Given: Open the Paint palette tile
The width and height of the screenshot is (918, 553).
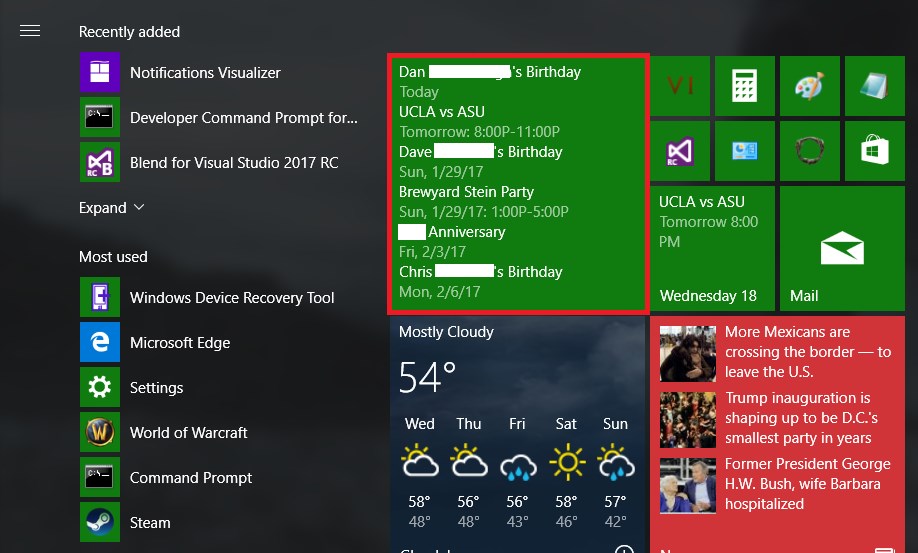Looking at the screenshot, I should [810, 86].
